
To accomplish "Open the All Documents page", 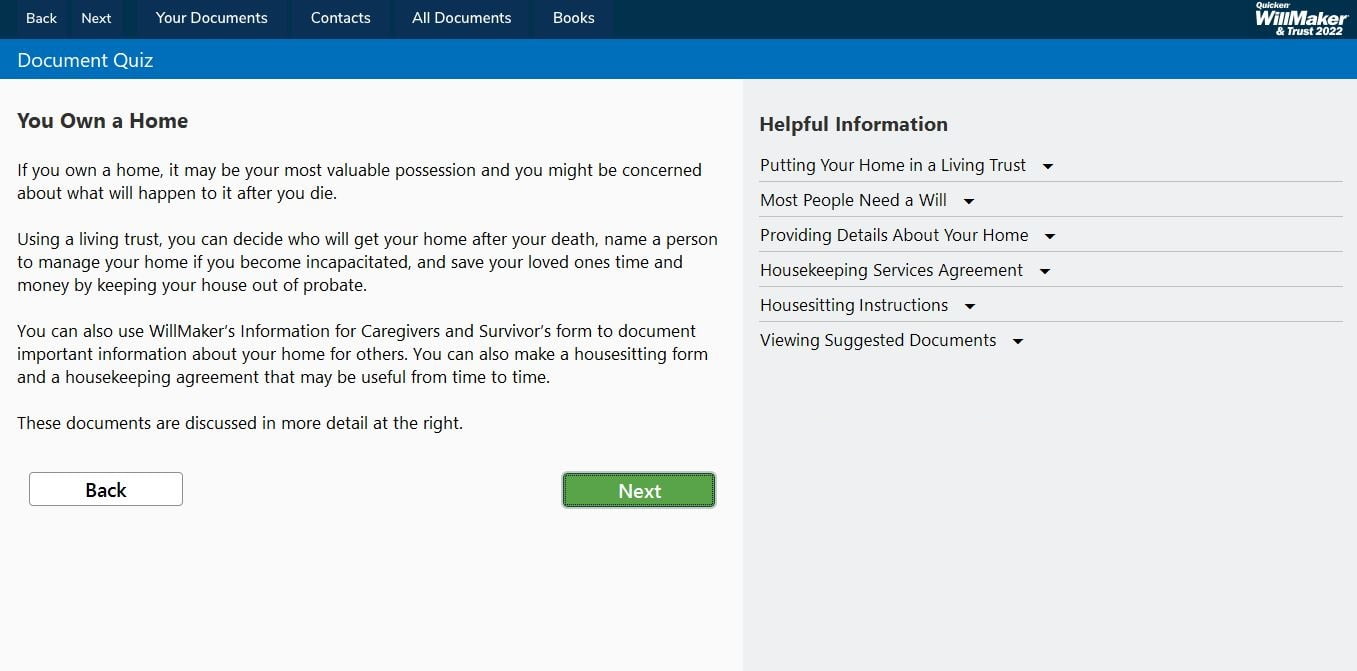I will point(461,18).
